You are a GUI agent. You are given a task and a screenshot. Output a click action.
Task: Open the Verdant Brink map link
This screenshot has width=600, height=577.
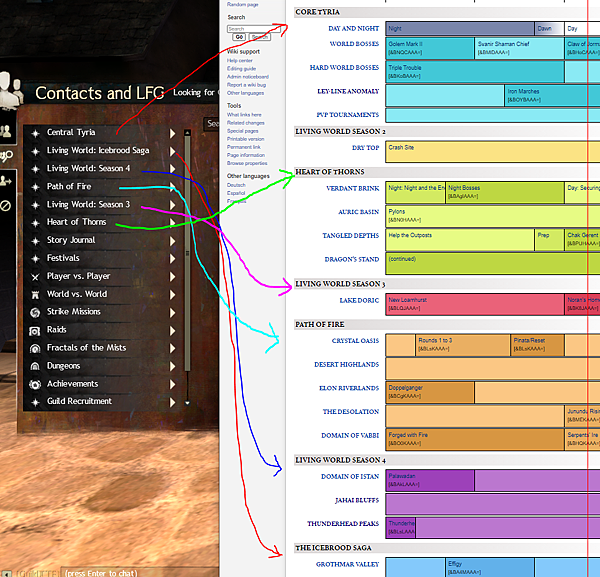point(352,188)
